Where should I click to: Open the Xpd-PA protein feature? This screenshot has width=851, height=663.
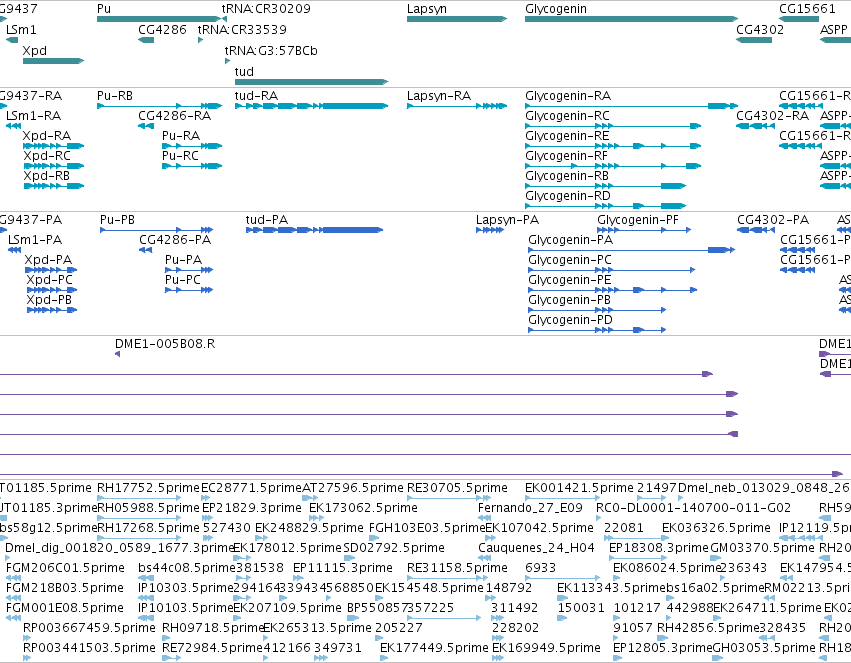(x=51, y=270)
